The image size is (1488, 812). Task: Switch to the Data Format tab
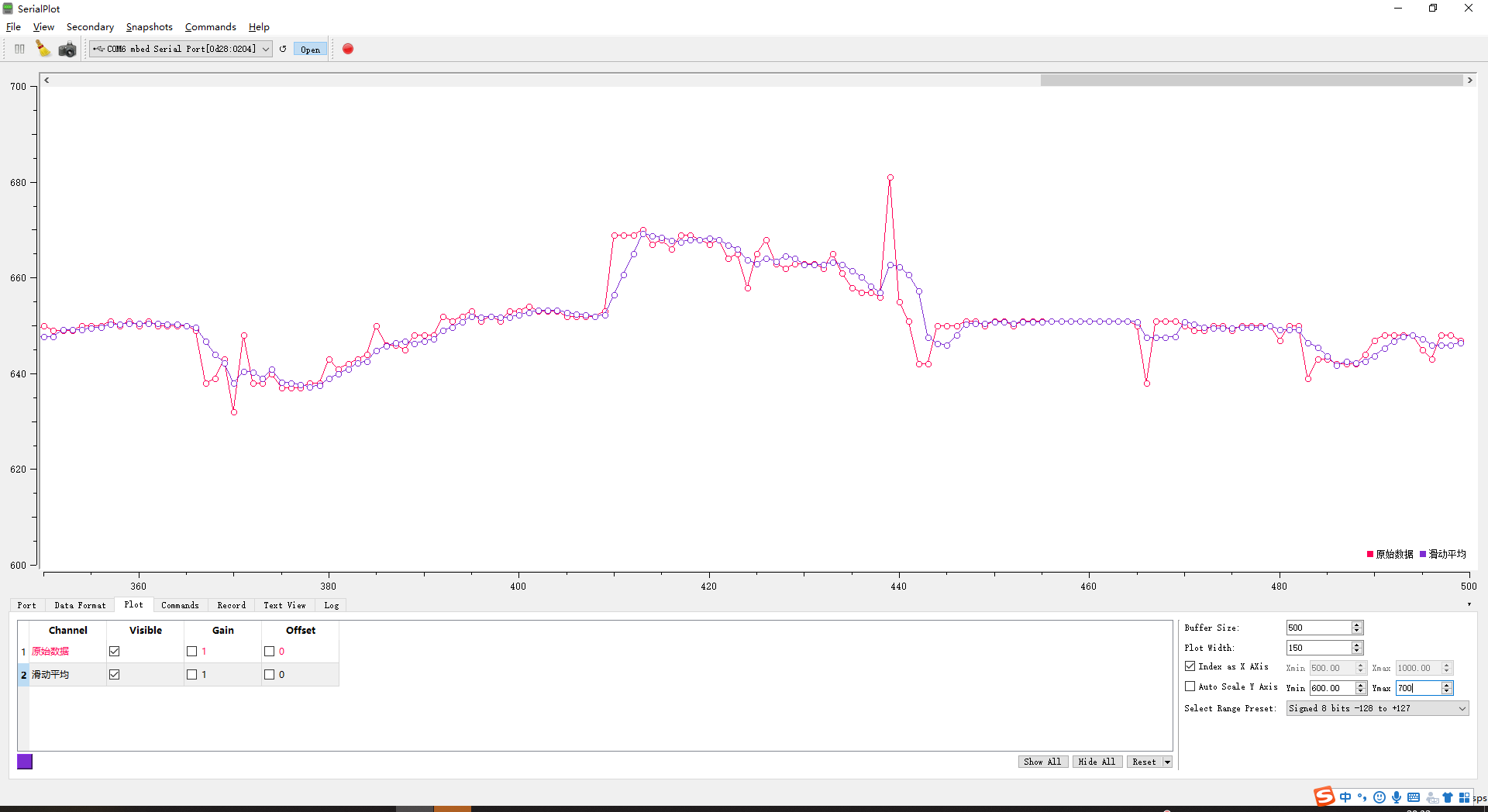point(80,605)
